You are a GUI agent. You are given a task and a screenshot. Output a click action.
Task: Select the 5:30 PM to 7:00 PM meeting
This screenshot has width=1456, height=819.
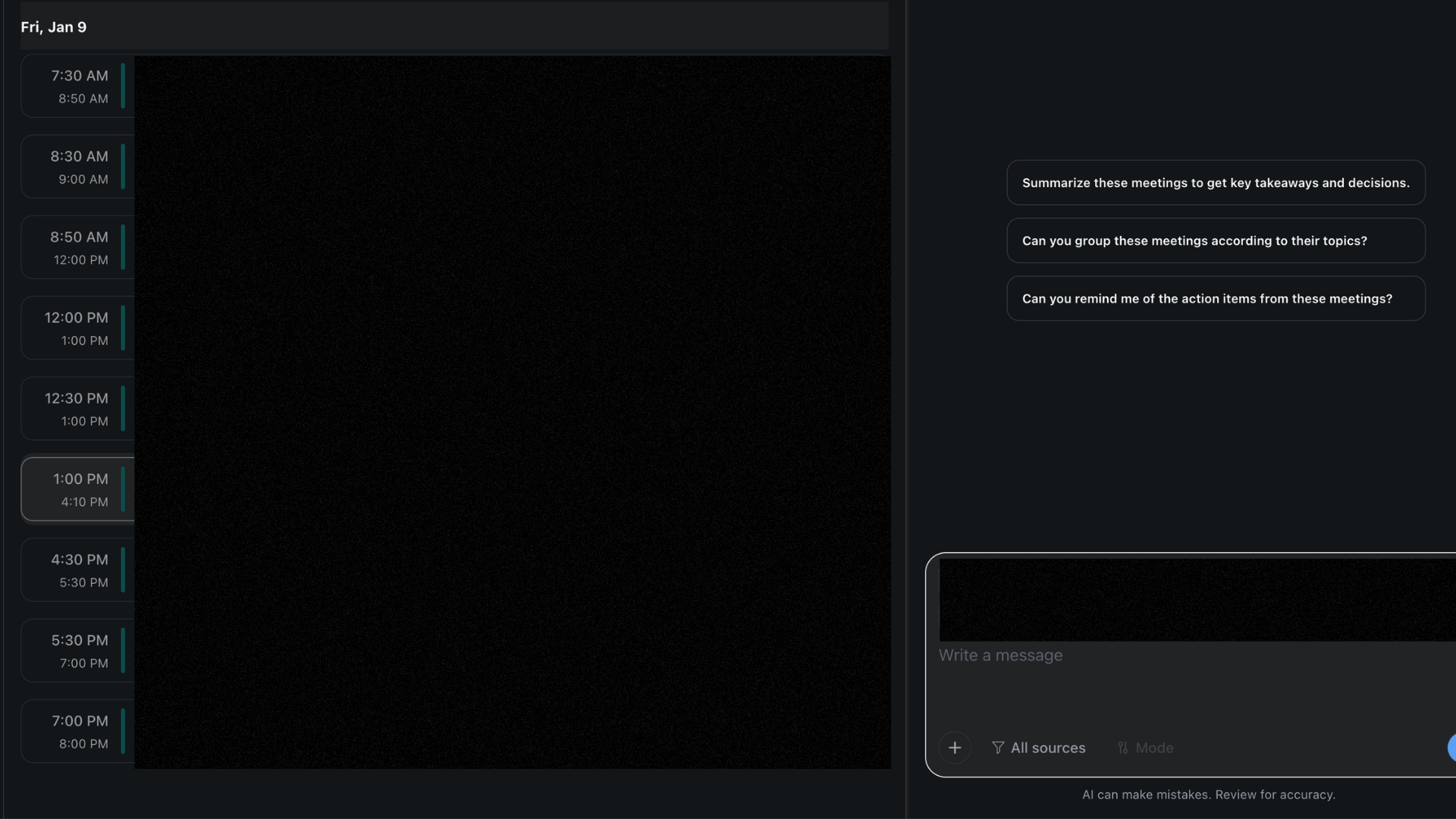(79, 651)
